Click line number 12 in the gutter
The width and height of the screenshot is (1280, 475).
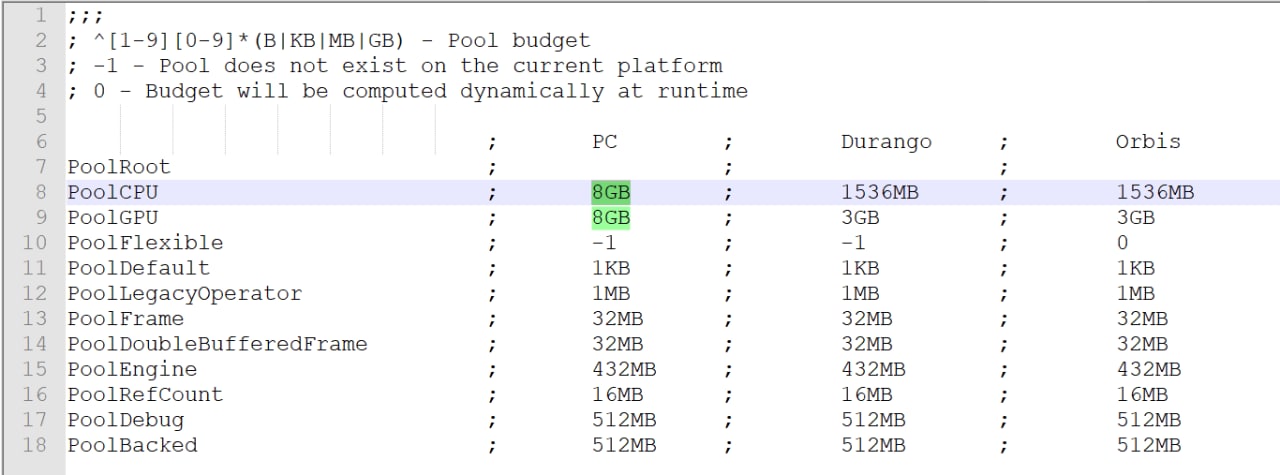(35, 293)
